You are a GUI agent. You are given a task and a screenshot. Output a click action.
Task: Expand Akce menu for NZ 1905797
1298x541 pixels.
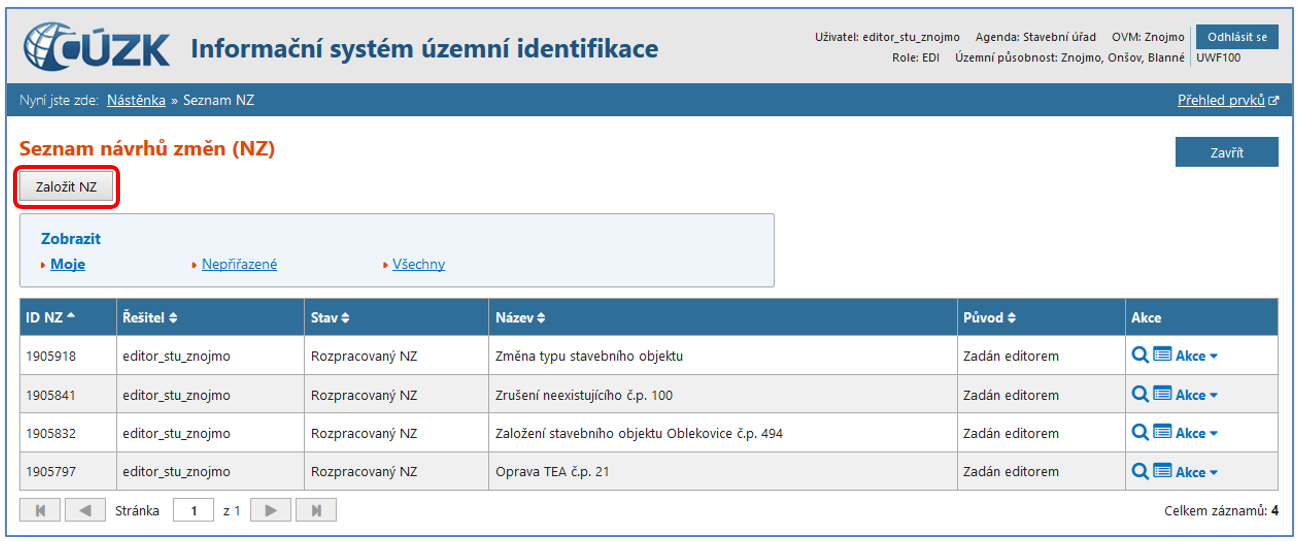pyautogui.click(x=1196, y=472)
